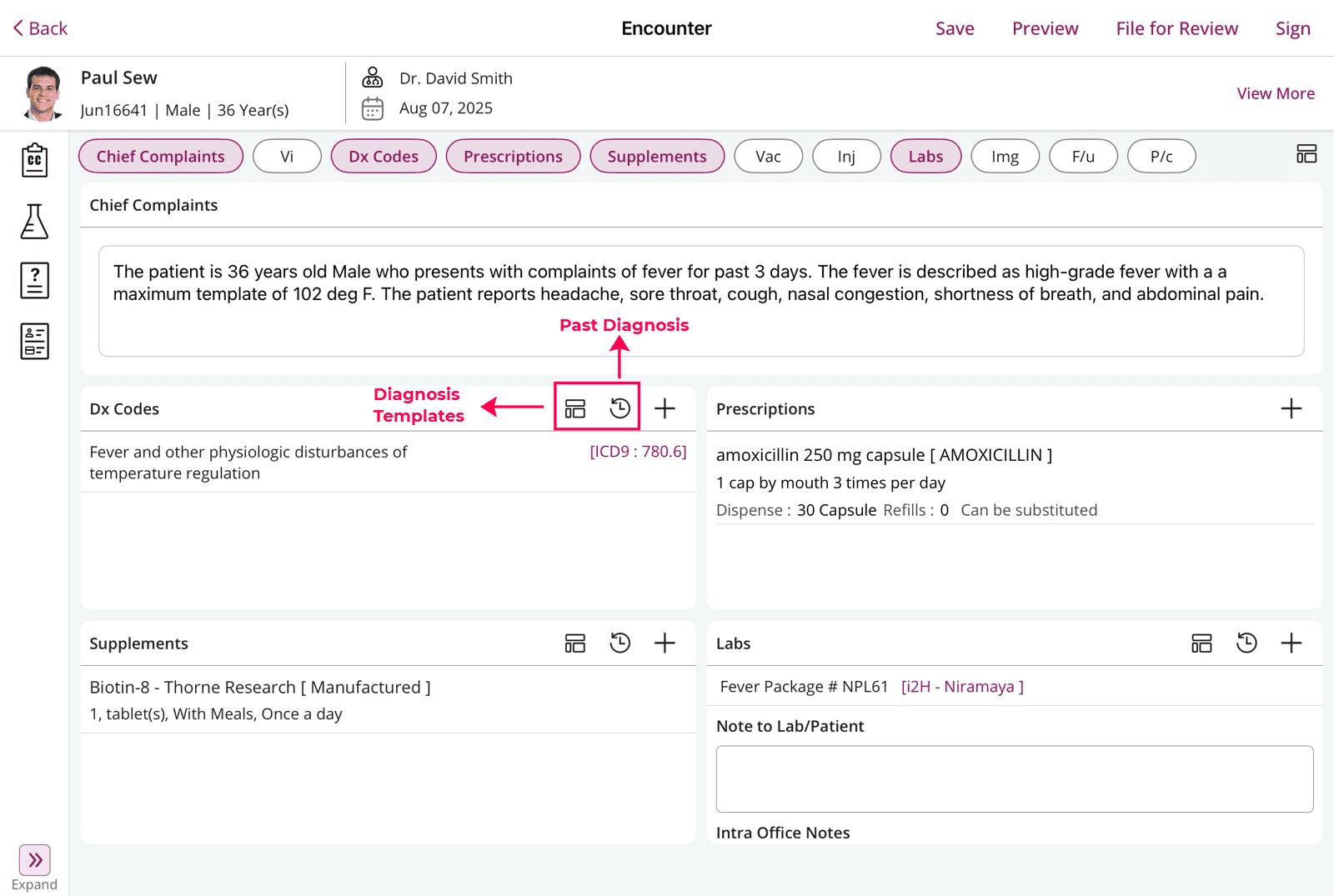
Task: Expand patient details with View More
Action: 1275,93
